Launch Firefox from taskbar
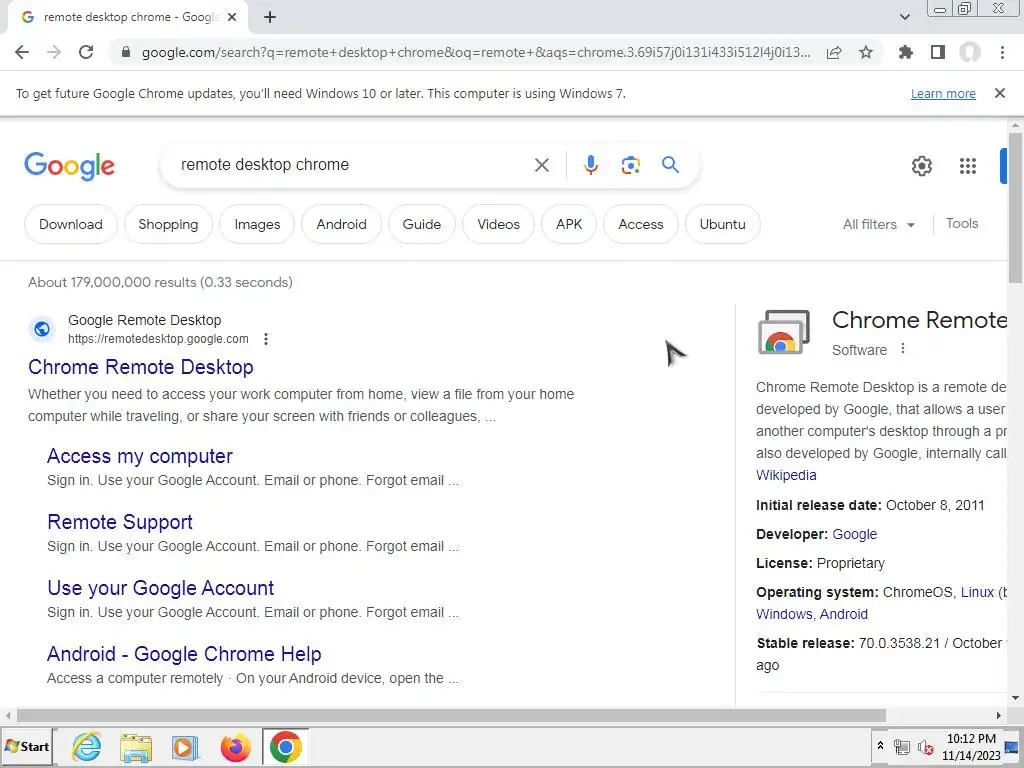The image size is (1024, 768). [235, 747]
